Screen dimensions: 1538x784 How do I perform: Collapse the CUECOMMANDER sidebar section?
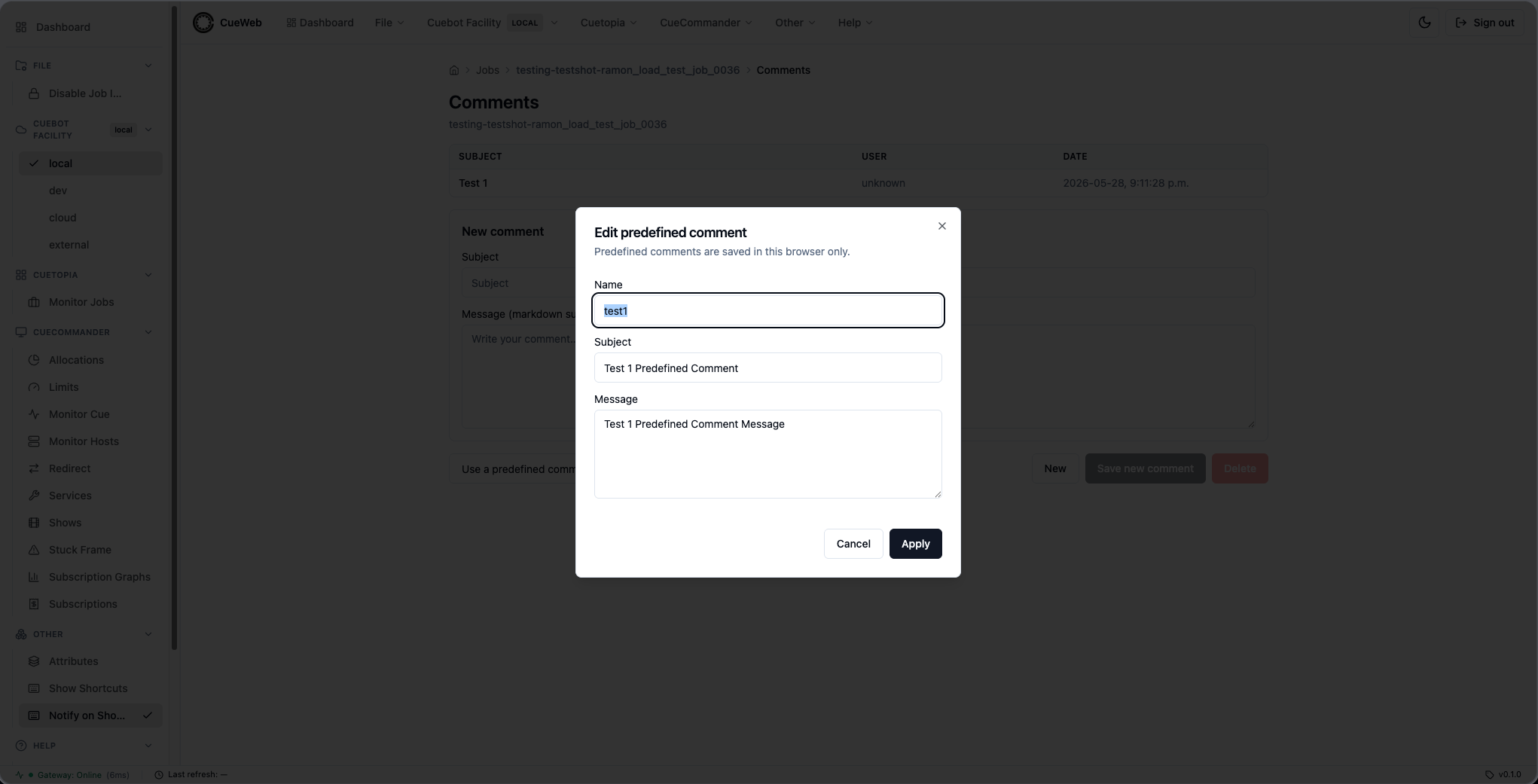point(148,332)
